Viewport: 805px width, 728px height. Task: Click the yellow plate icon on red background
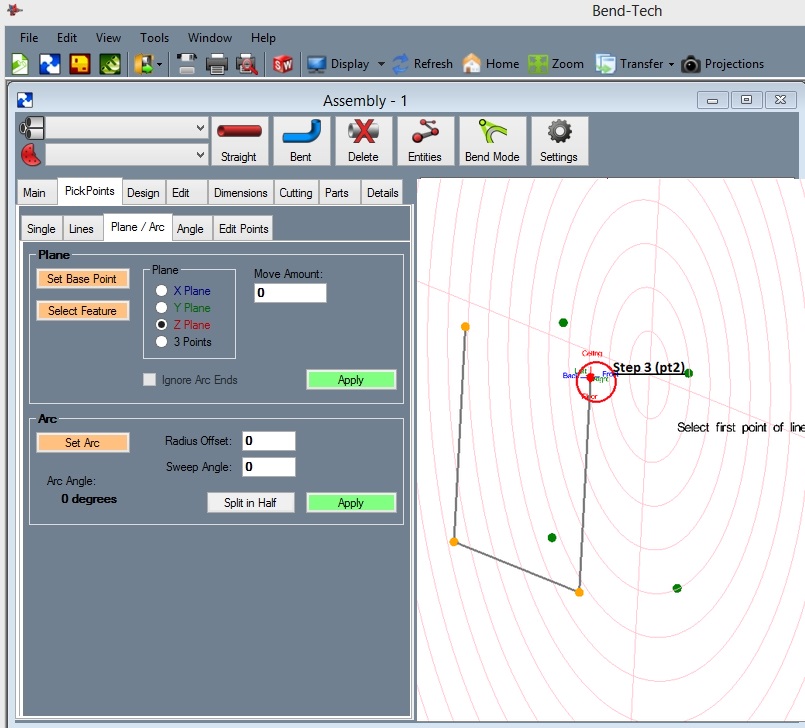[80, 64]
